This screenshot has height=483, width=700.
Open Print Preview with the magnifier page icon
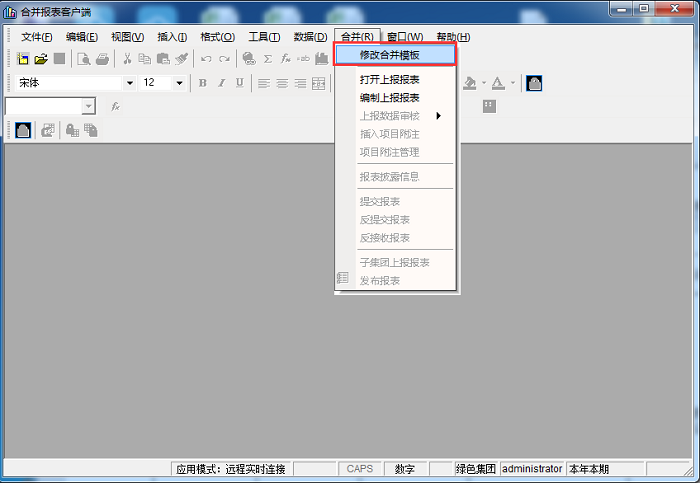point(83,58)
